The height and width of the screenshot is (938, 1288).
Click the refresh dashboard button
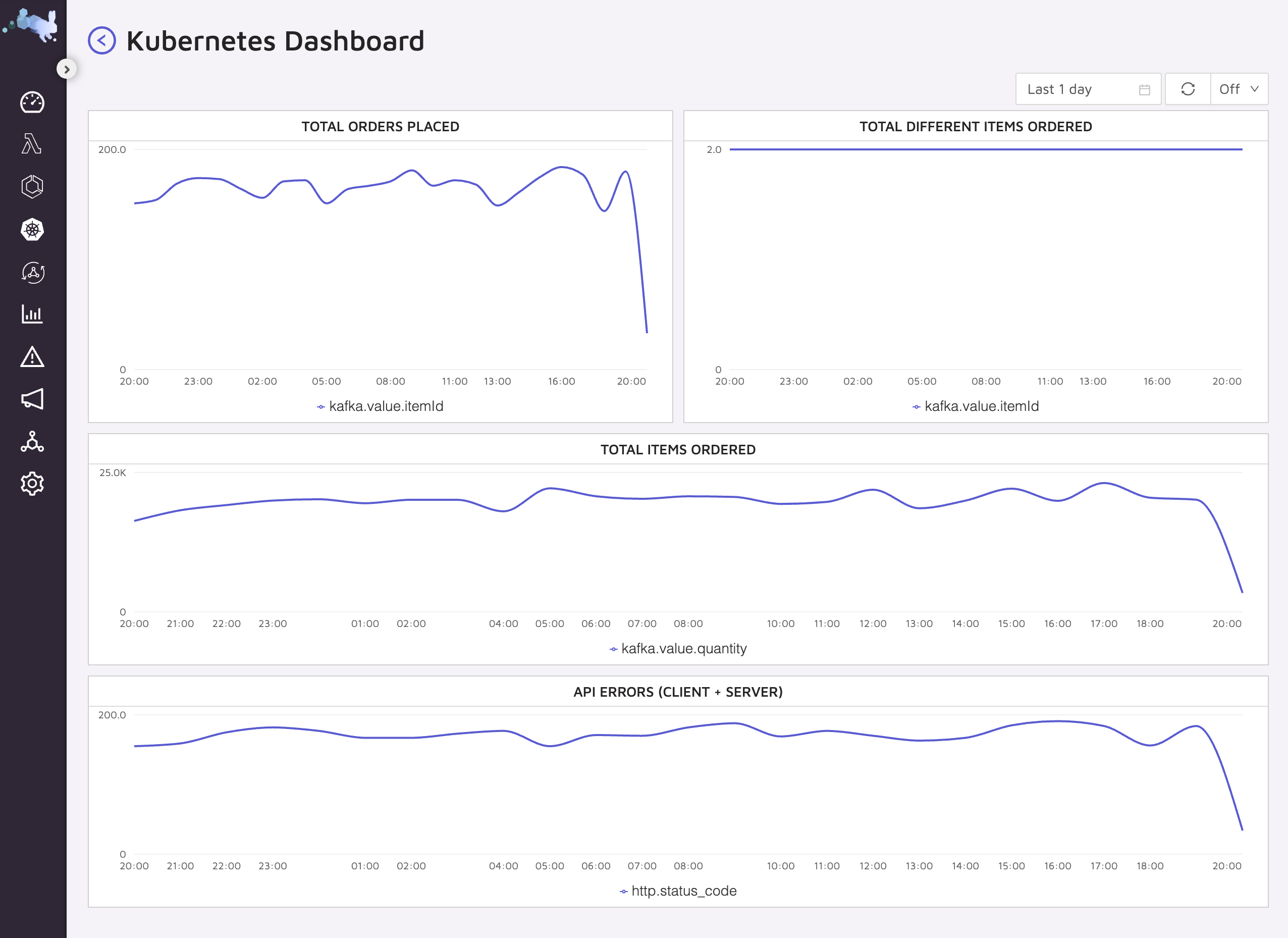[1188, 89]
